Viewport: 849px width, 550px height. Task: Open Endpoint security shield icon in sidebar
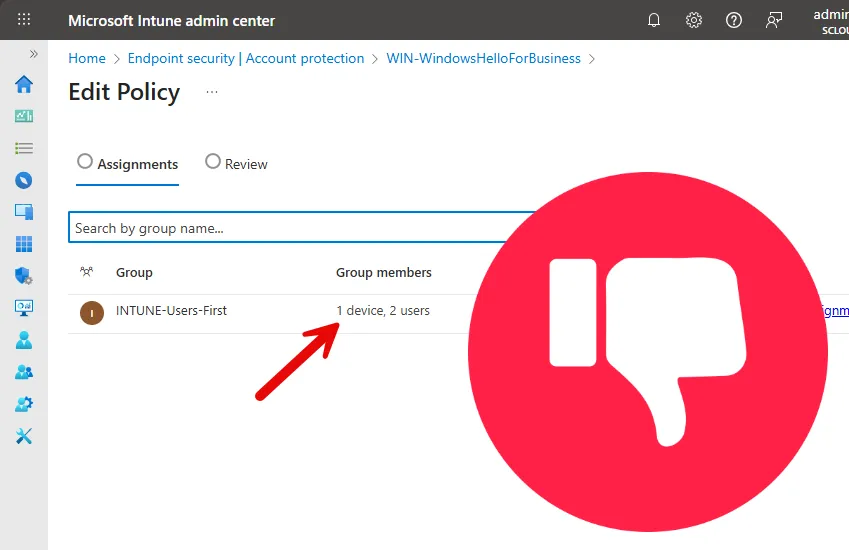[x=24, y=276]
